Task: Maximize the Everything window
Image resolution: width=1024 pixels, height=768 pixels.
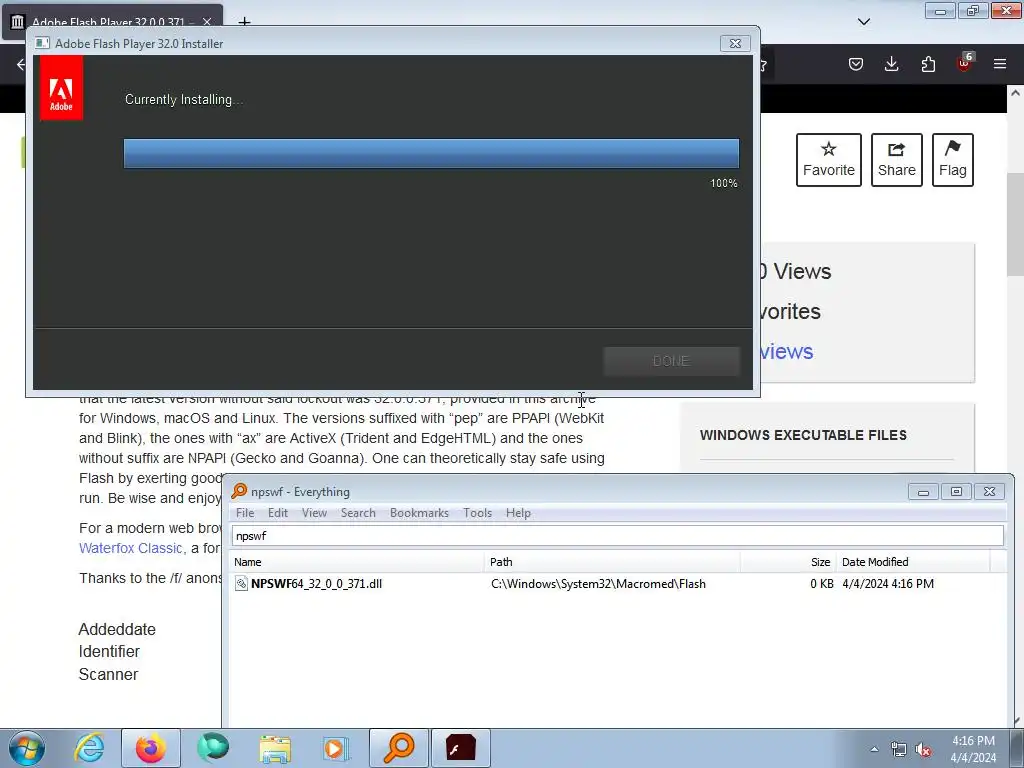Action: (956, 491)
